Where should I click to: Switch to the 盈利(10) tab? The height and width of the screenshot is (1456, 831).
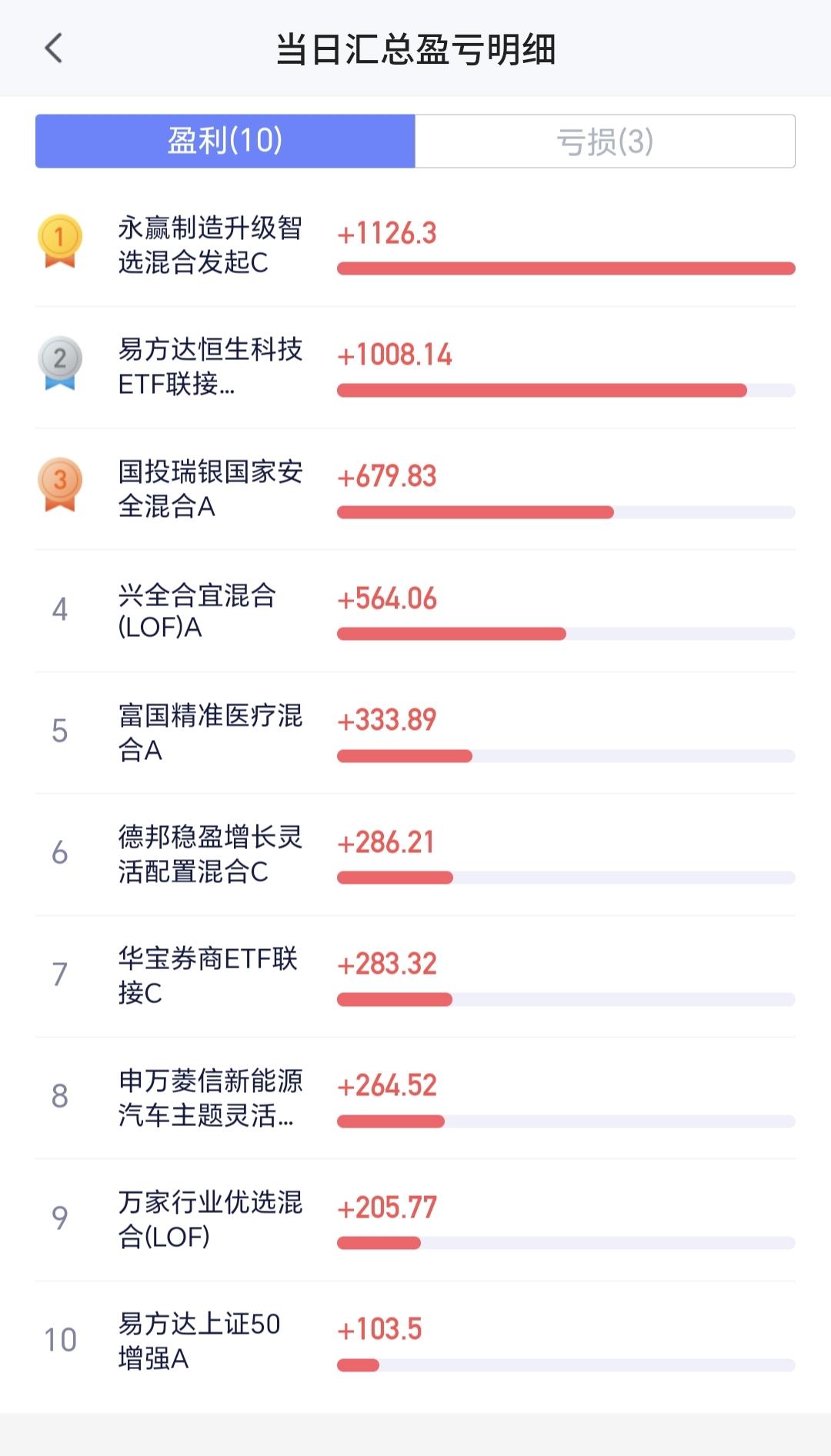pyautogui.click(x=225, y=141)
